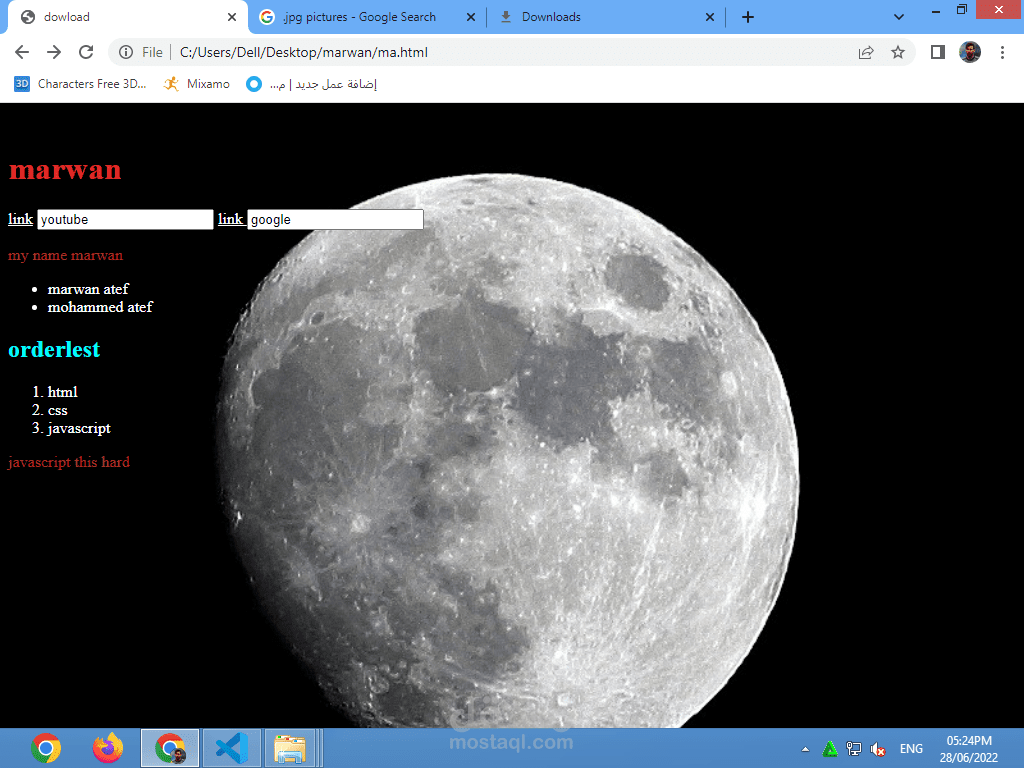The height and width of the screenshot is (768, 1024).
Task: Click the link before youtube field
Action: [20, 219]
